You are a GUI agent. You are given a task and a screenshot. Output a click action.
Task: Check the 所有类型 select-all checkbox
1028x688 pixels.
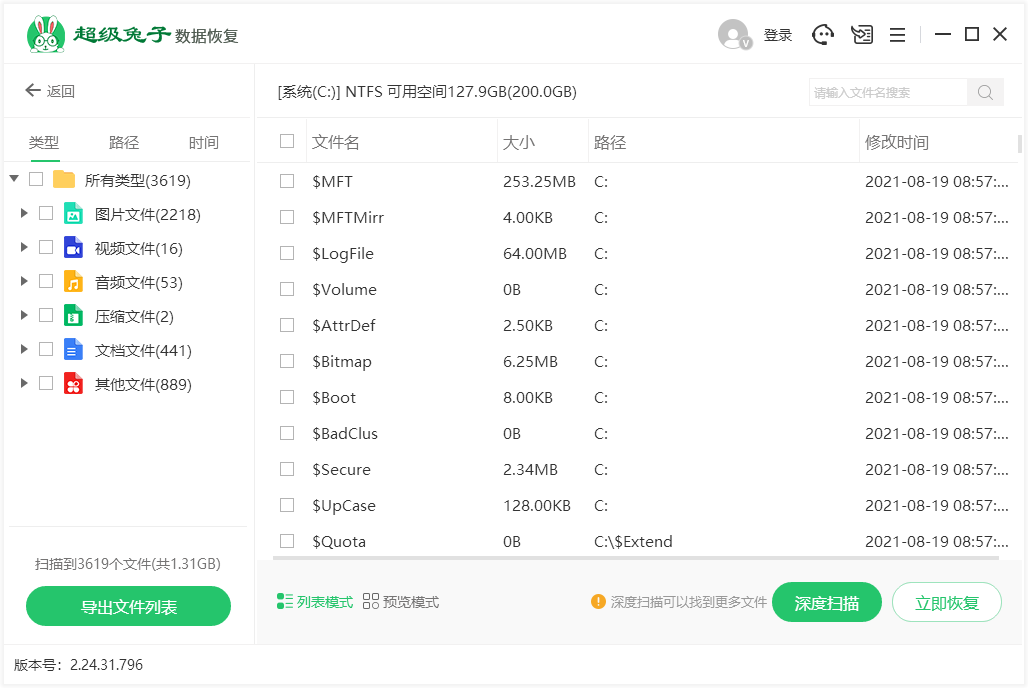point(37,179)
